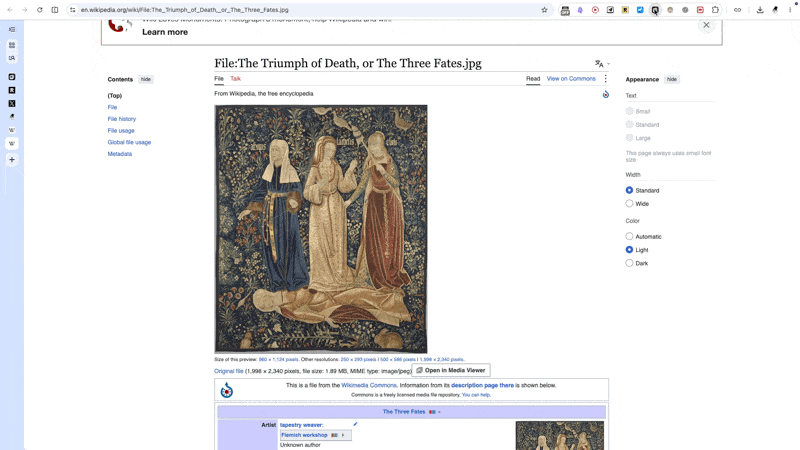Hide the Contents sidebar
Viewport: 800px width, 450px height.
[145, 80]
